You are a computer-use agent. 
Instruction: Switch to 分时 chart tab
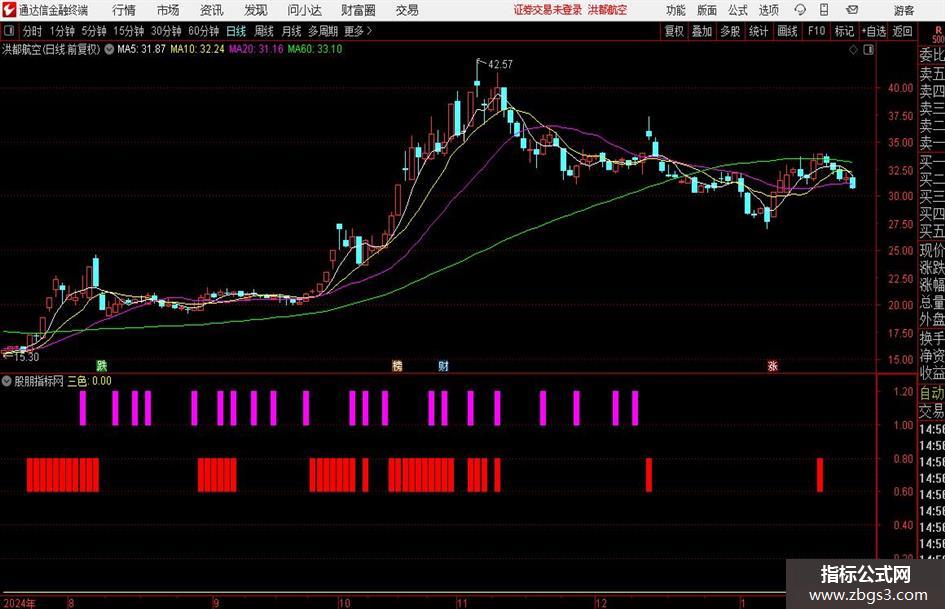click(x=32, y=31)
